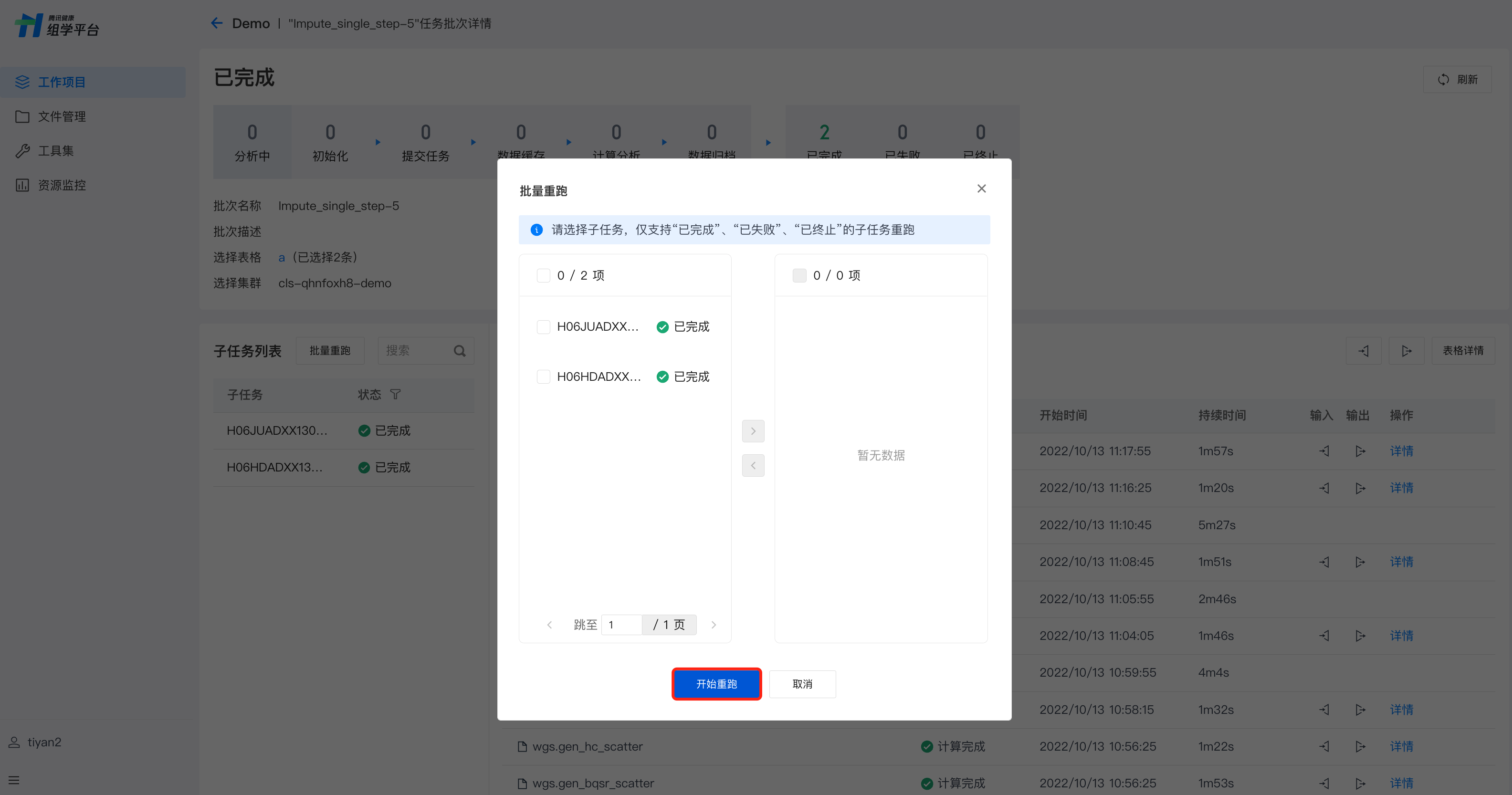Click the input icon for 11:16:25 row

[1324, 488]
